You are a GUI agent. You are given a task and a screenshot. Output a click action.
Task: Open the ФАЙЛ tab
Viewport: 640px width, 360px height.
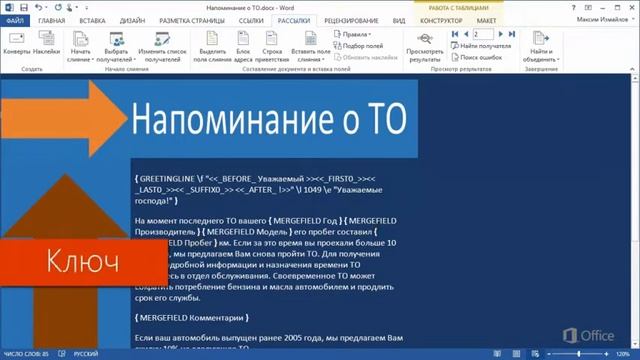click(x=15, y=20)
